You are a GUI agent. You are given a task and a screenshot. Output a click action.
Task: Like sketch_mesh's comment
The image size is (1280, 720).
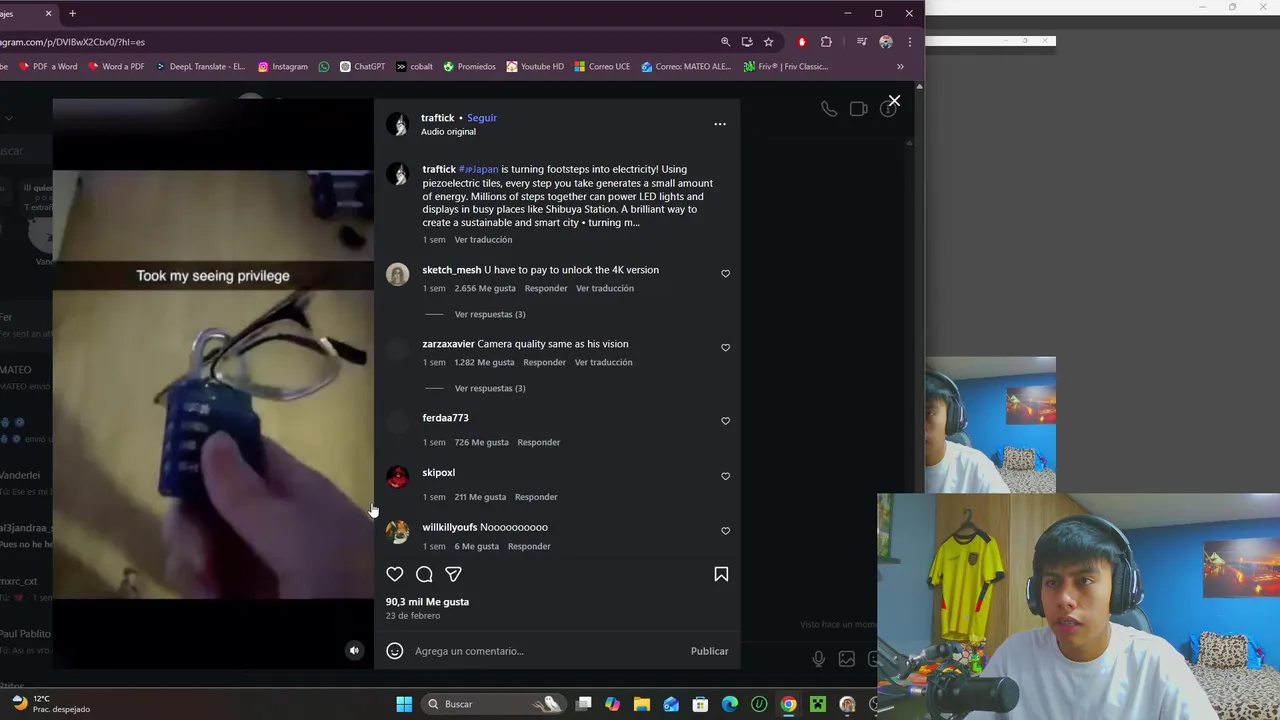pyautogui.click(x=726, y=273)
